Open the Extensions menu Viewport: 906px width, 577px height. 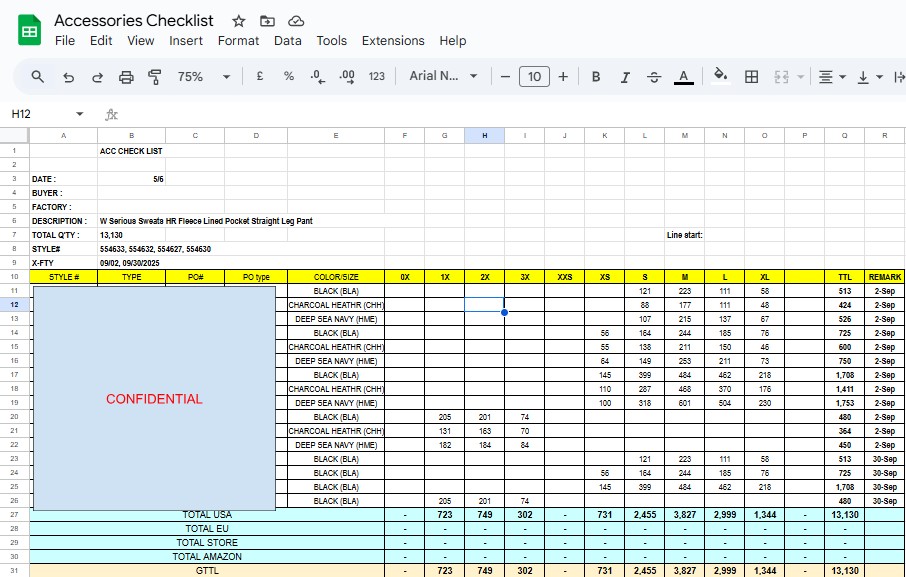[393, 41]
